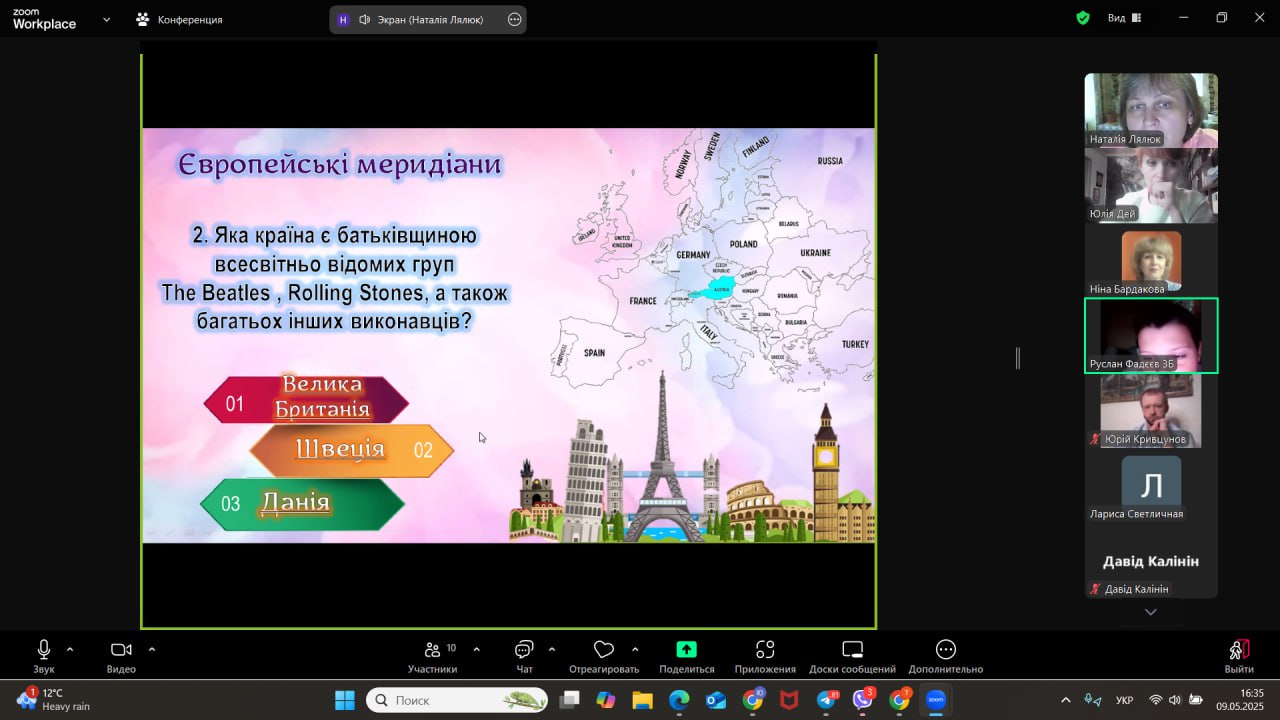Click the taskbar Поиск search box
Image resolution: width=1280 pixels, height=720 pixels.
coord(457,700)
